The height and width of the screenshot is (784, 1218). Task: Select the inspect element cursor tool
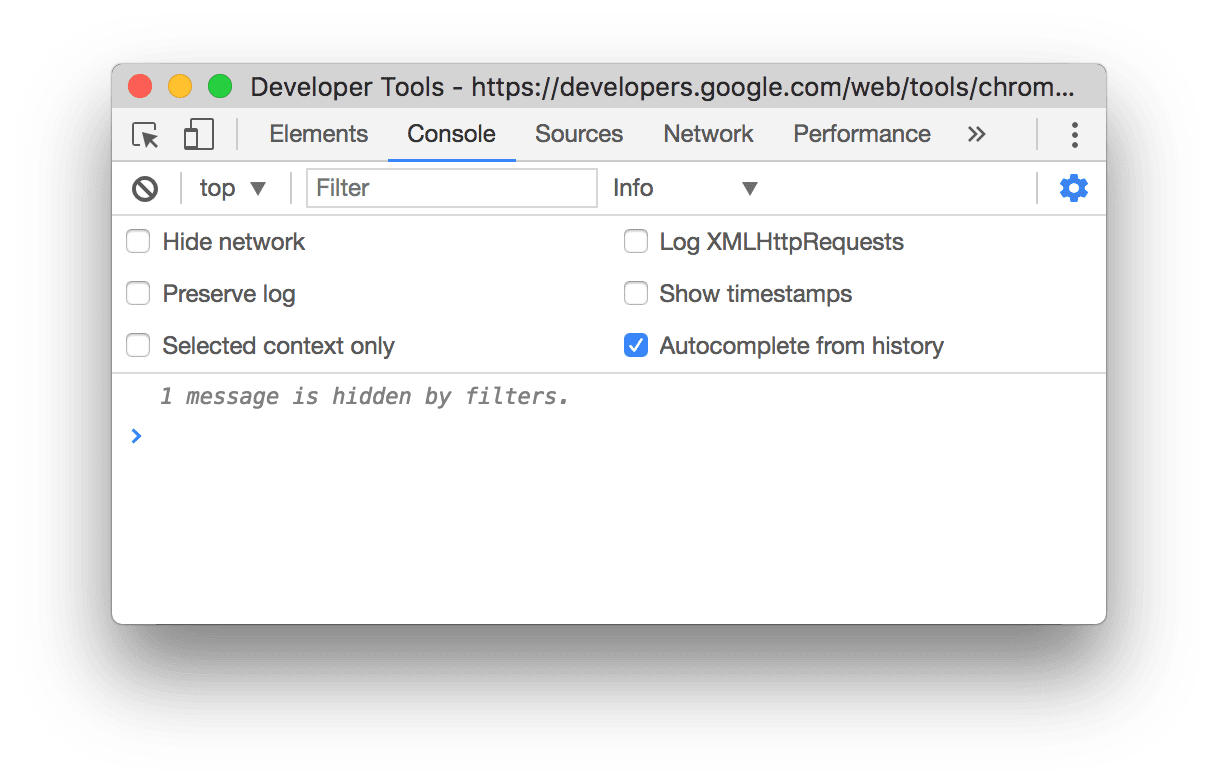point(146,135)
